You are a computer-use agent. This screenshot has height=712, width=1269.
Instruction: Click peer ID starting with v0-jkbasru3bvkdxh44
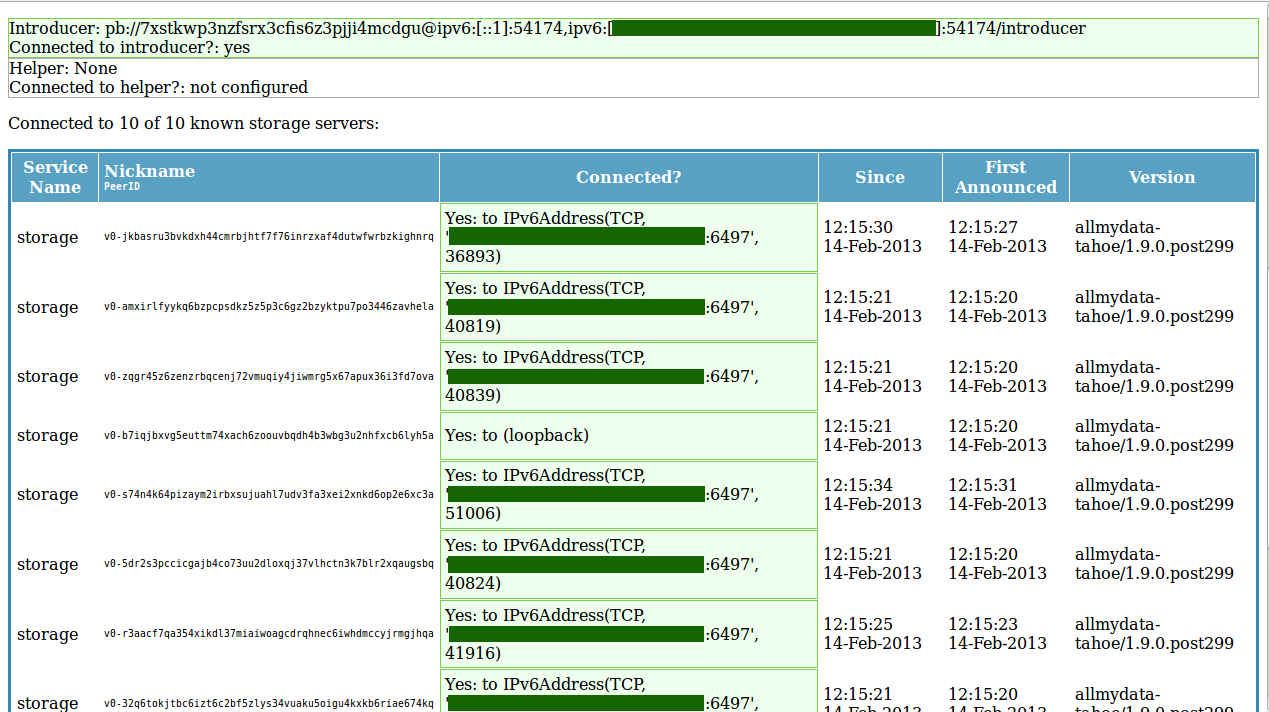[268, 237]
